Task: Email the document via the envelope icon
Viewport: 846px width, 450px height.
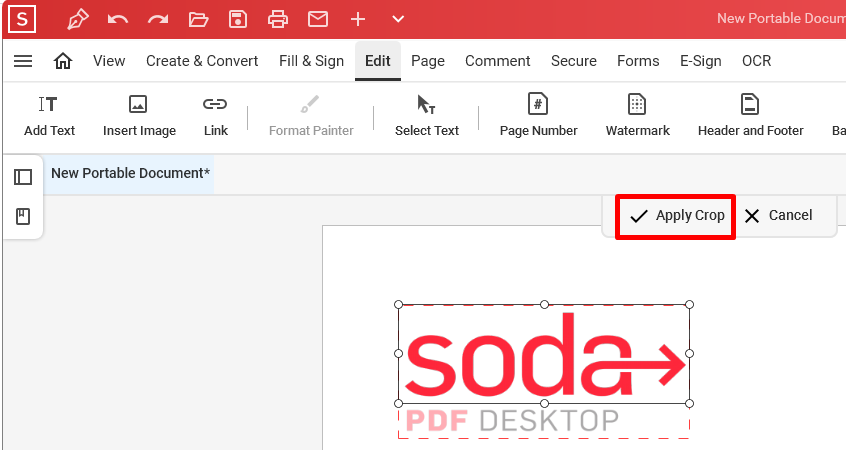Action: click(x=318, y=19)
